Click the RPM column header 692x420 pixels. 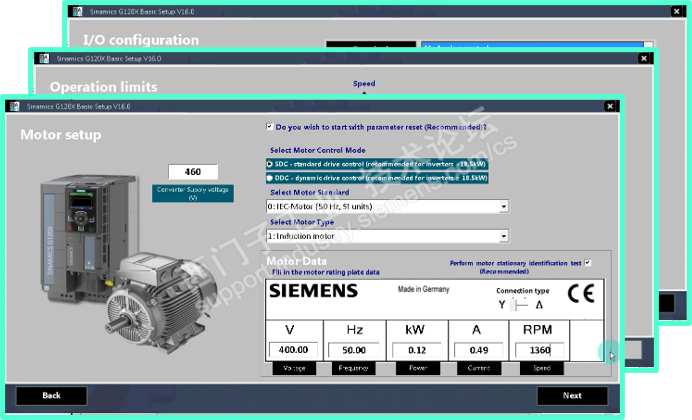[x=537, y=330]
